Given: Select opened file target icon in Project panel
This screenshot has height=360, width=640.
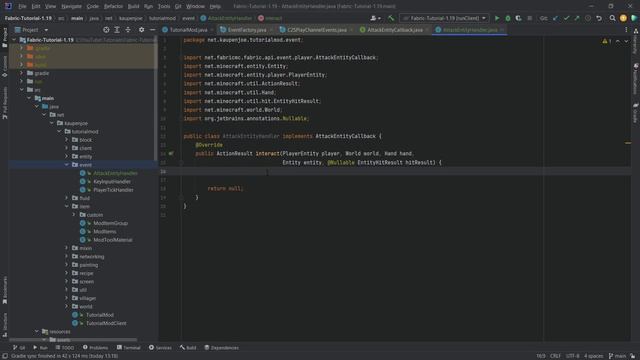Looking at the screenshot, I should [106, 30].
